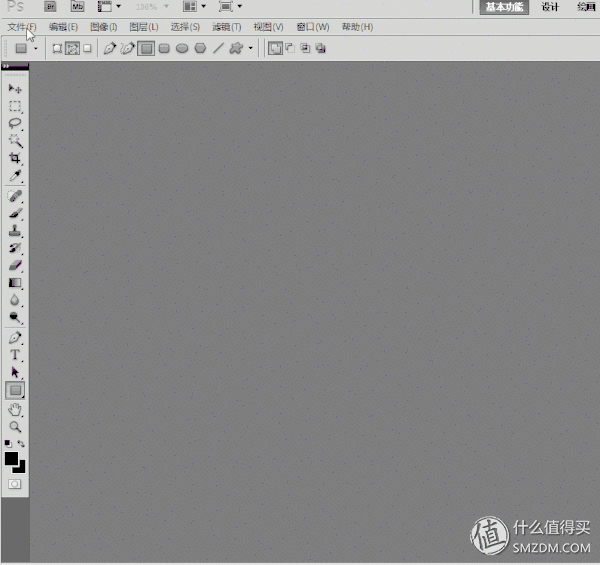Open the 帮助(H) menu
This screenshot has width=600, height=565.
[357, 27]
